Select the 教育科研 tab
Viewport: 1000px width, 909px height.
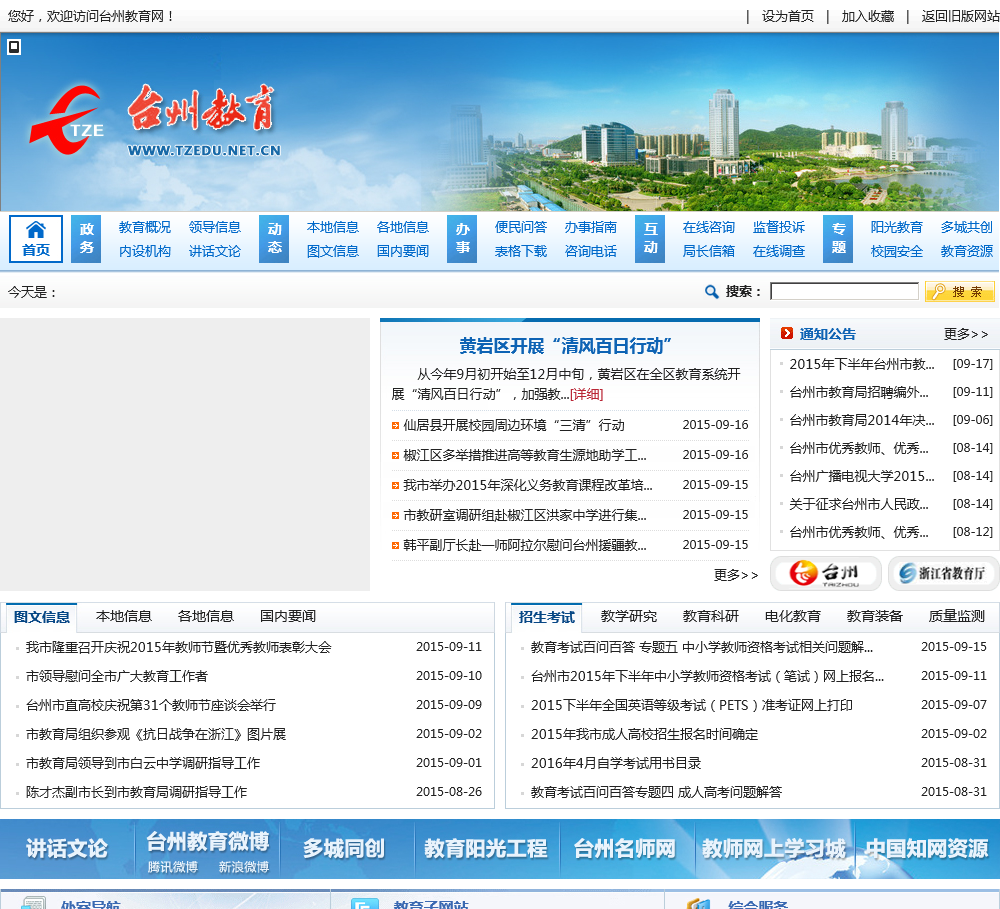point(710,616)
